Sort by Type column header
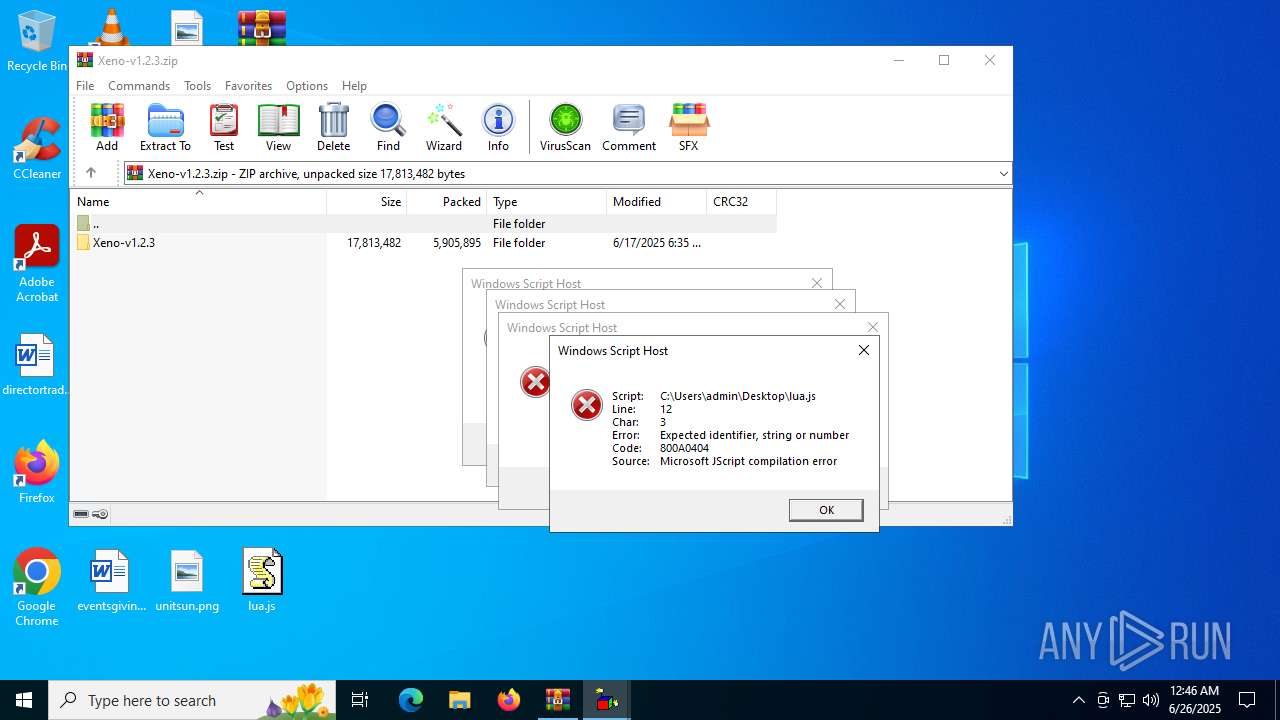Image resolution: width=1280 pixels, height=720 pixels. (x=547, y=202)
